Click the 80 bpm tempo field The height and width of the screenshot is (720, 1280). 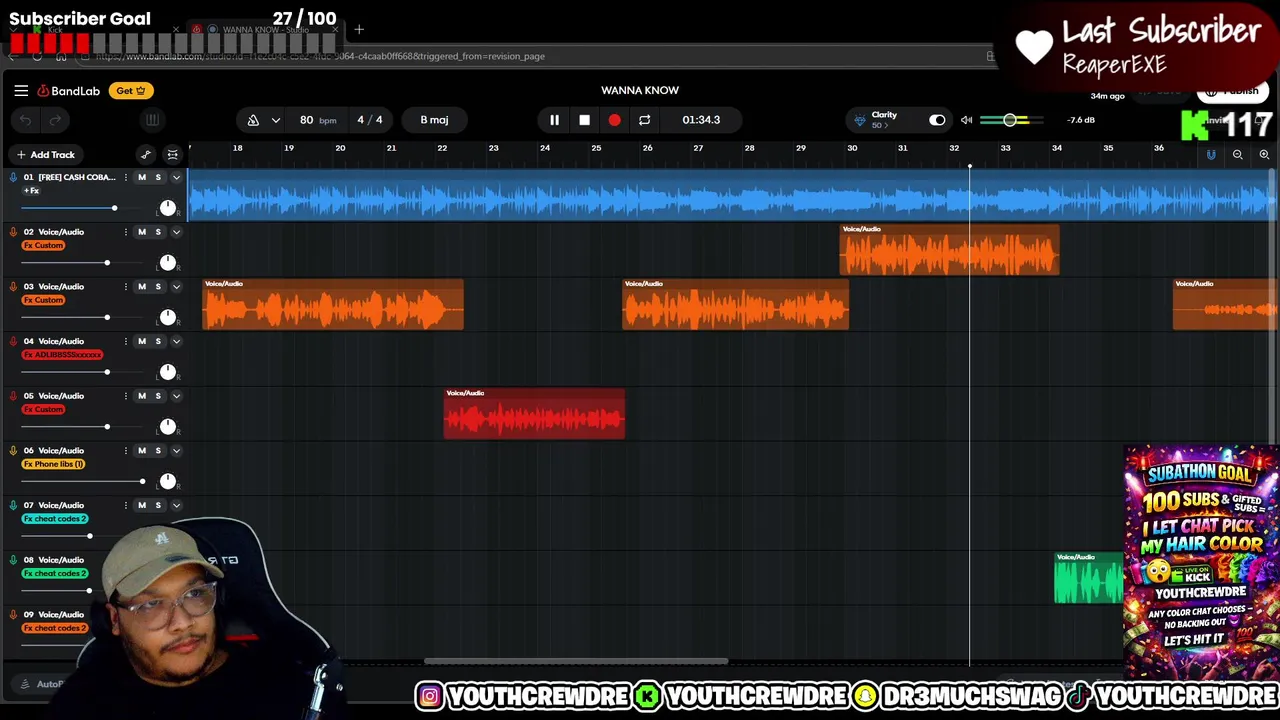(317, 120)
